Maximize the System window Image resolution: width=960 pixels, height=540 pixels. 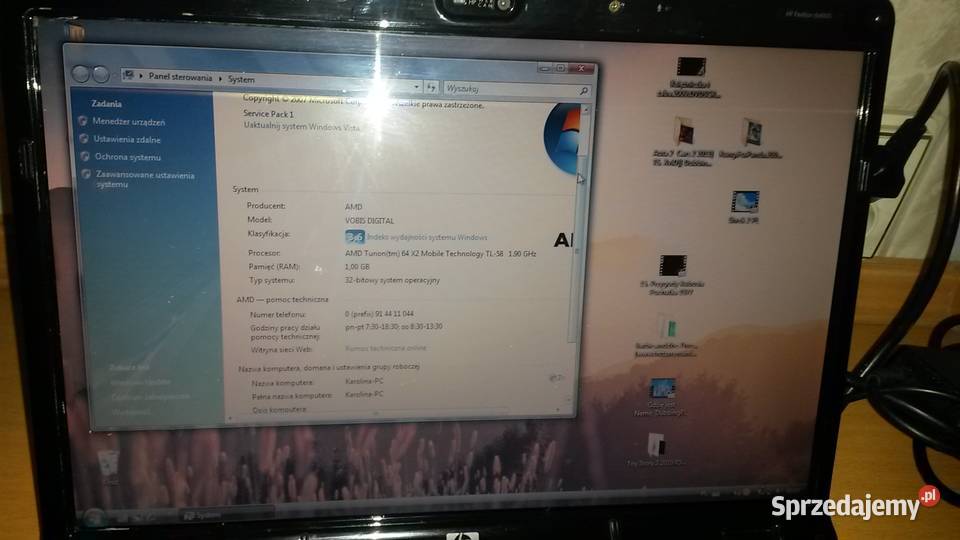(x=560, y=68)
